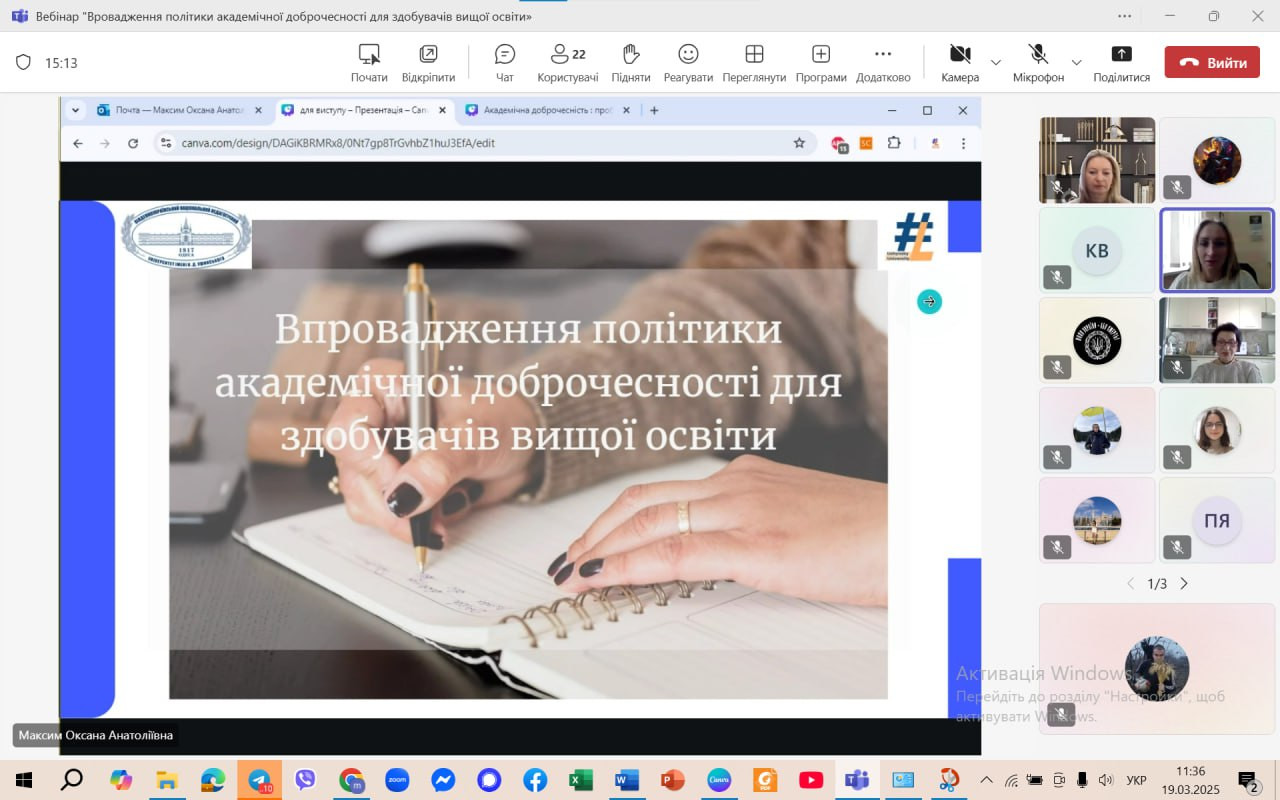Open Telegram from the Windows taskbar
This screenshot has height=800, width=1280.
pos(259,780)
